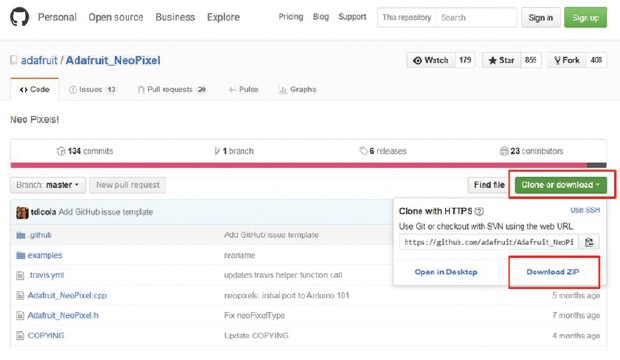This screenshot has width=620, height=360.
Task: Fork the repository
Action: tap(567, 60)
